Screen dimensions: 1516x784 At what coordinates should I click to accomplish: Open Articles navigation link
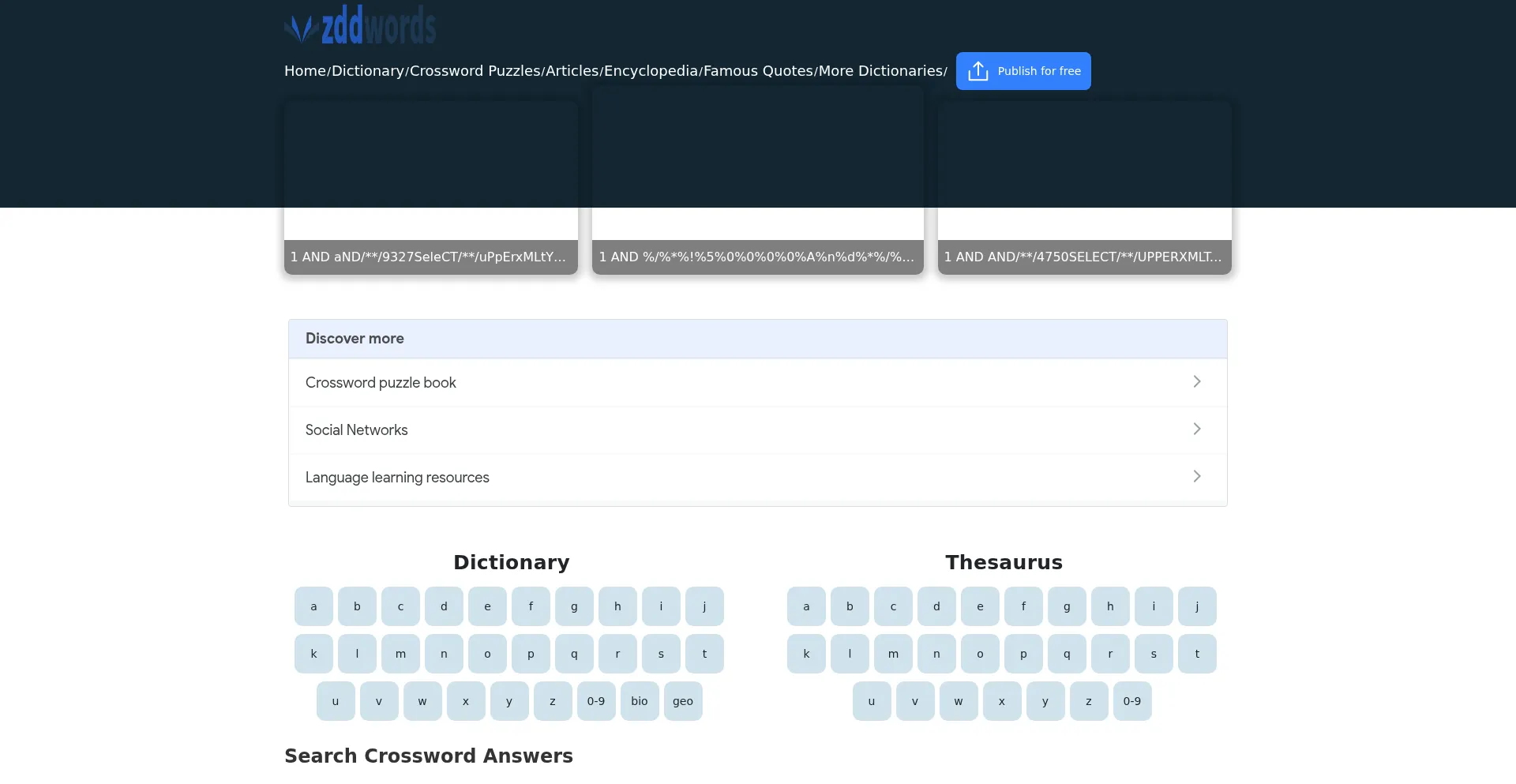[x=572, y=71]
